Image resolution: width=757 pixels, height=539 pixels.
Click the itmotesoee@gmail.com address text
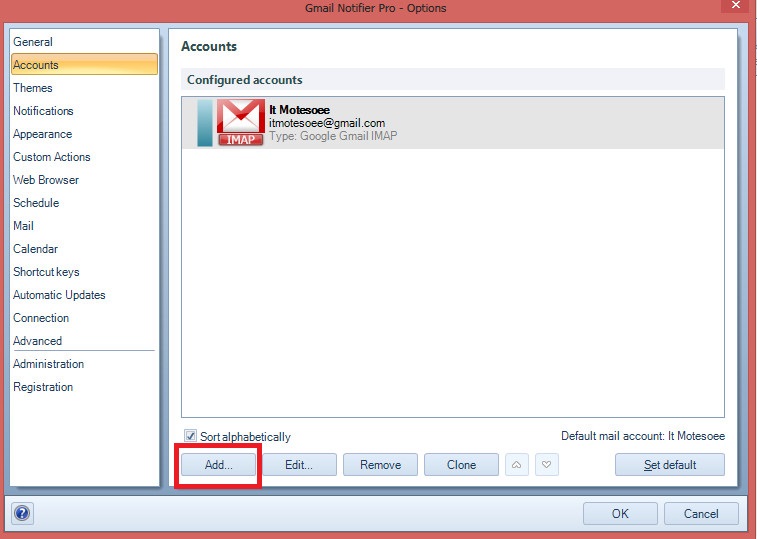pyautogui.click(x=327, y=123)
